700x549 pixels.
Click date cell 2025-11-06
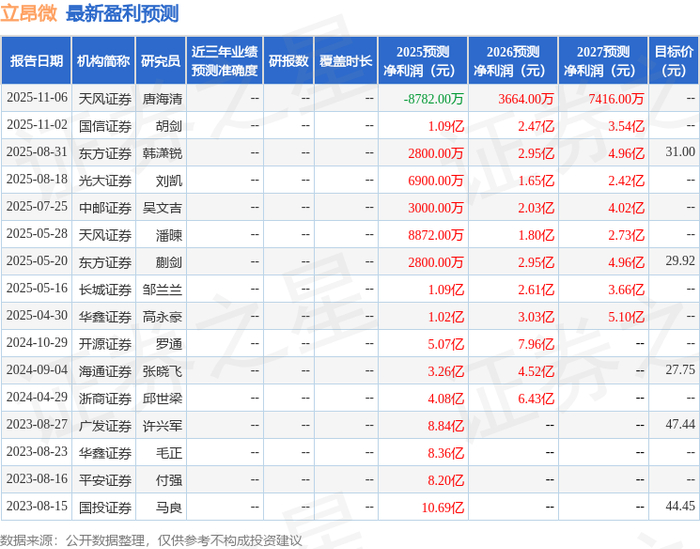tap(37, 98)
